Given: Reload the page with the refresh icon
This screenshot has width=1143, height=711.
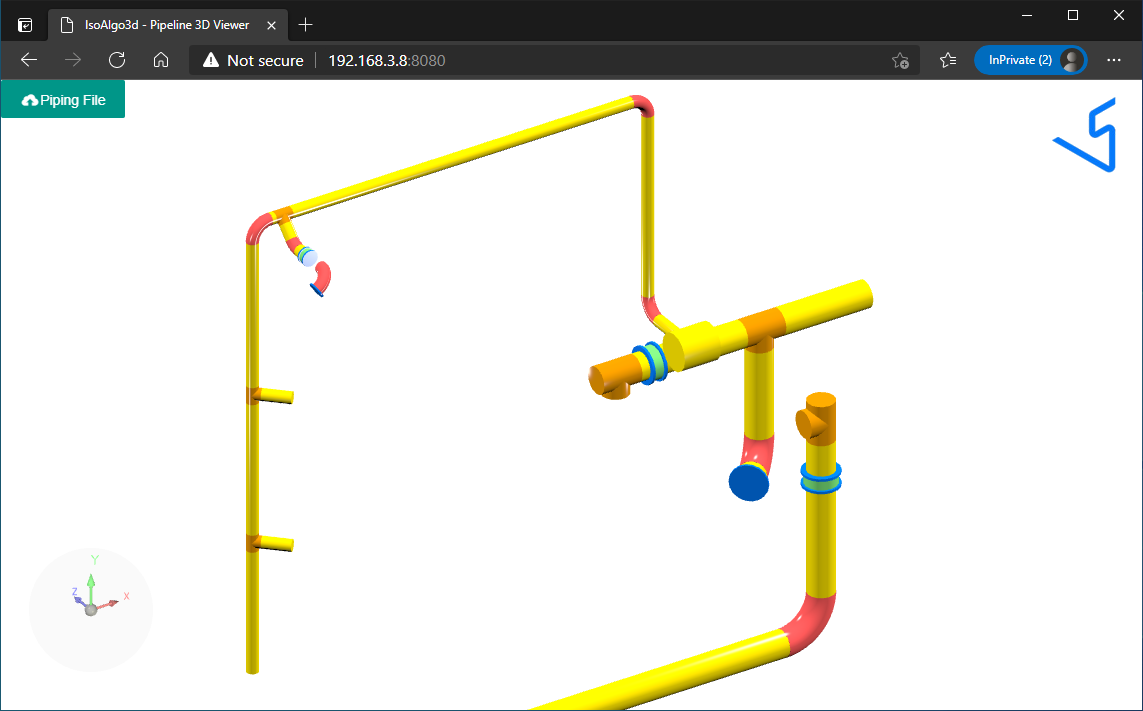Looking at the screenshot, I should click(x=117, y=61).
